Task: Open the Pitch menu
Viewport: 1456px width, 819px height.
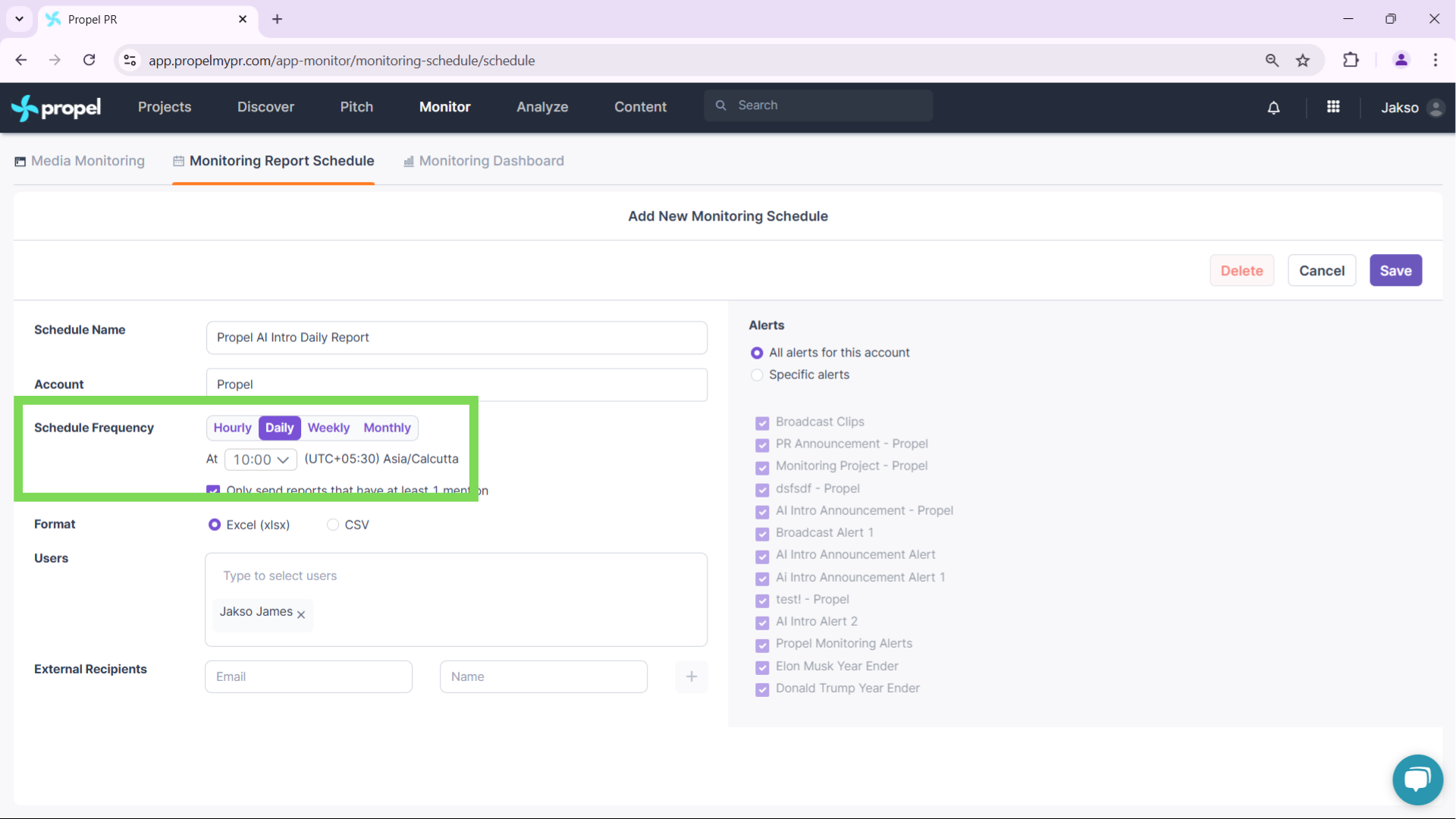Action: (x=356, y=107)
